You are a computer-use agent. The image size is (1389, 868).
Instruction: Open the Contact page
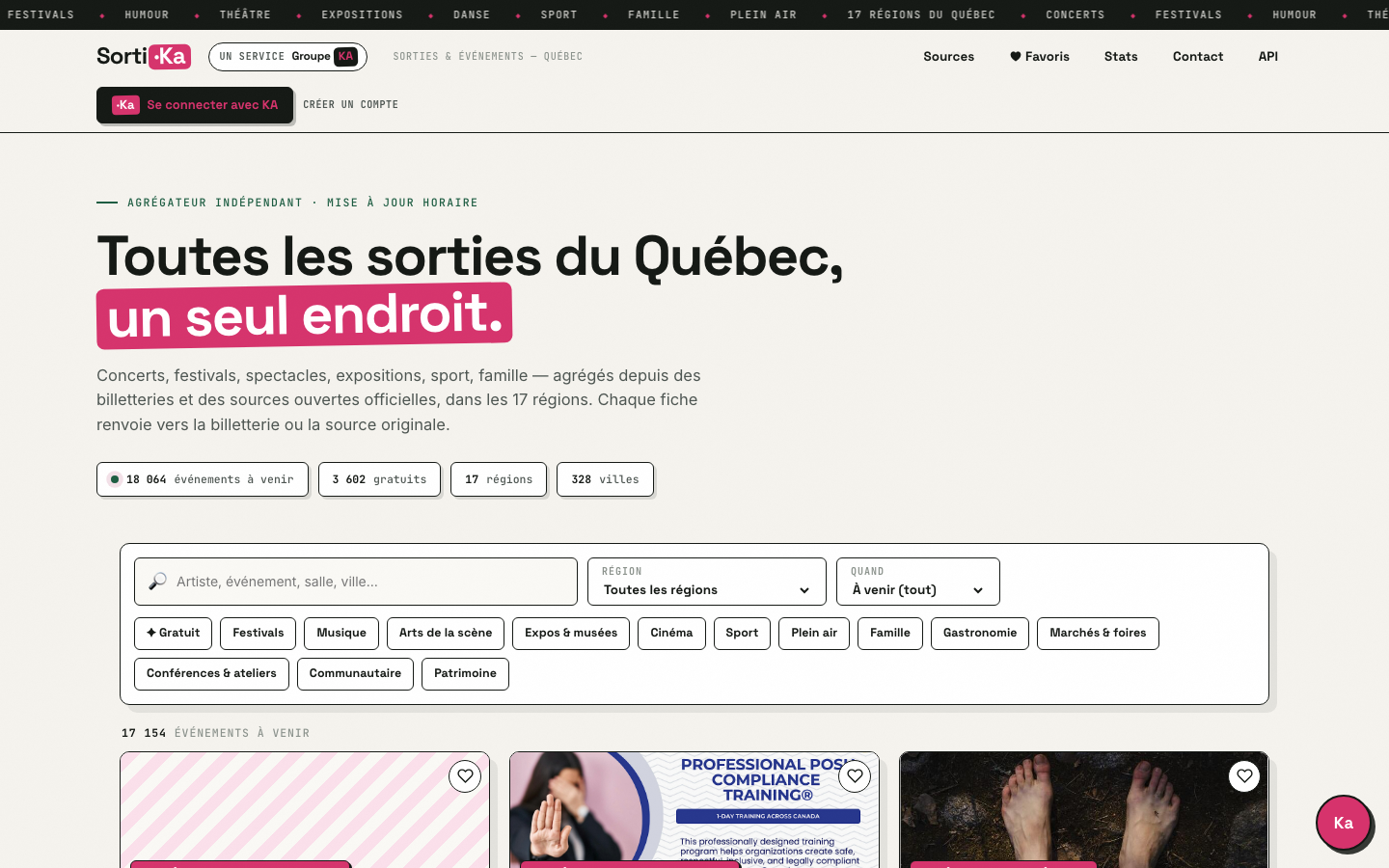pos(1198,57)
